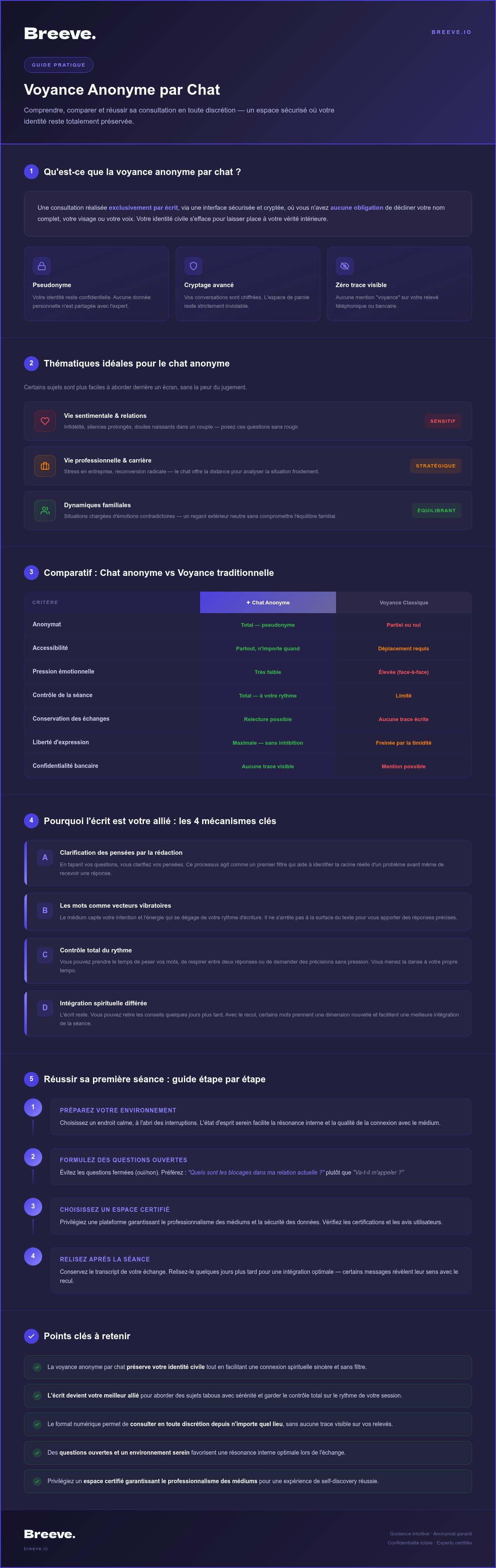This screenshot has height=1568, width=496.
Task: Click the green check beside L'écrit devient votre meilleur allié
Action: 37,1396
